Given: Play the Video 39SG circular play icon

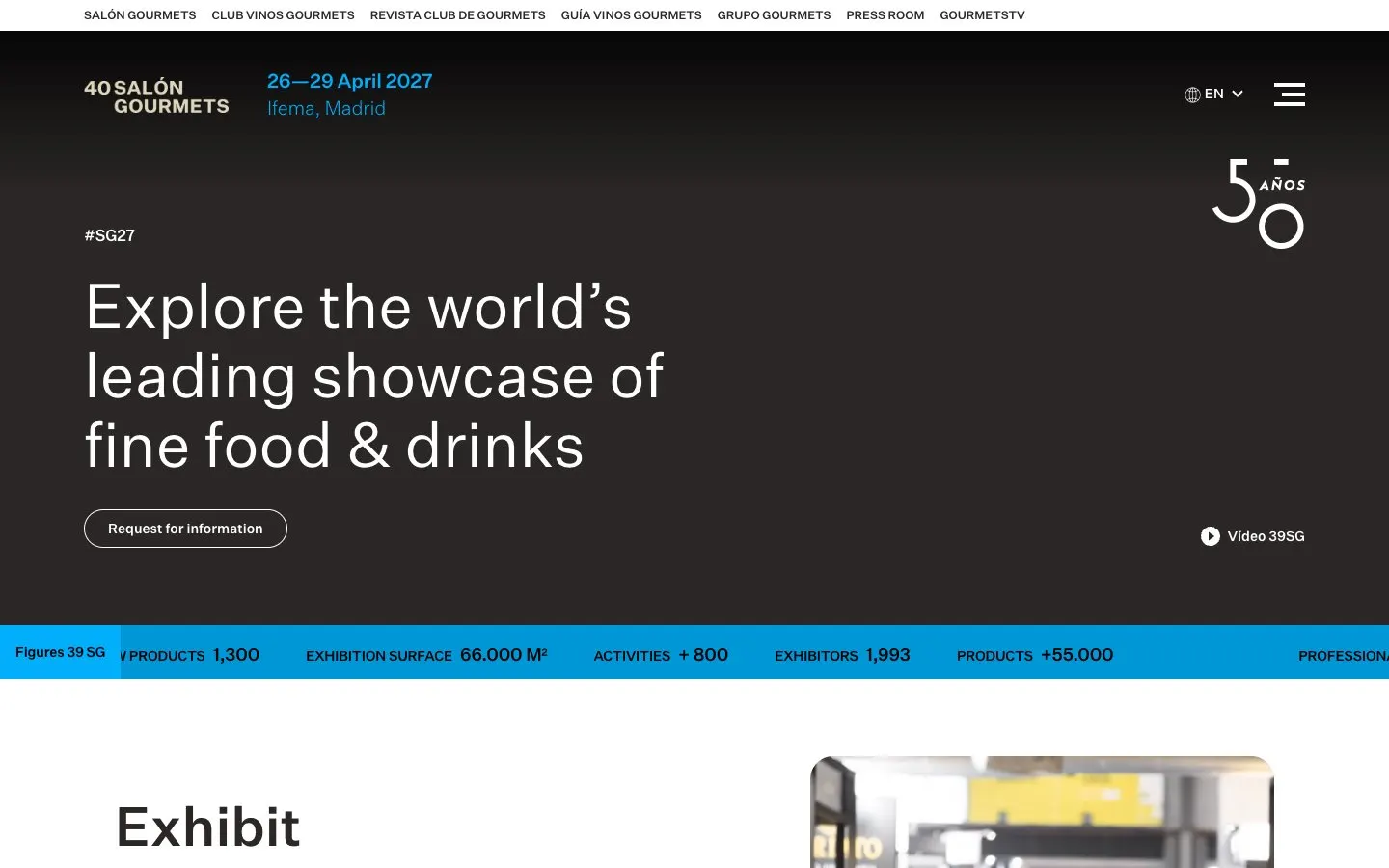Looking at the screenshot, I should 1210,536.
